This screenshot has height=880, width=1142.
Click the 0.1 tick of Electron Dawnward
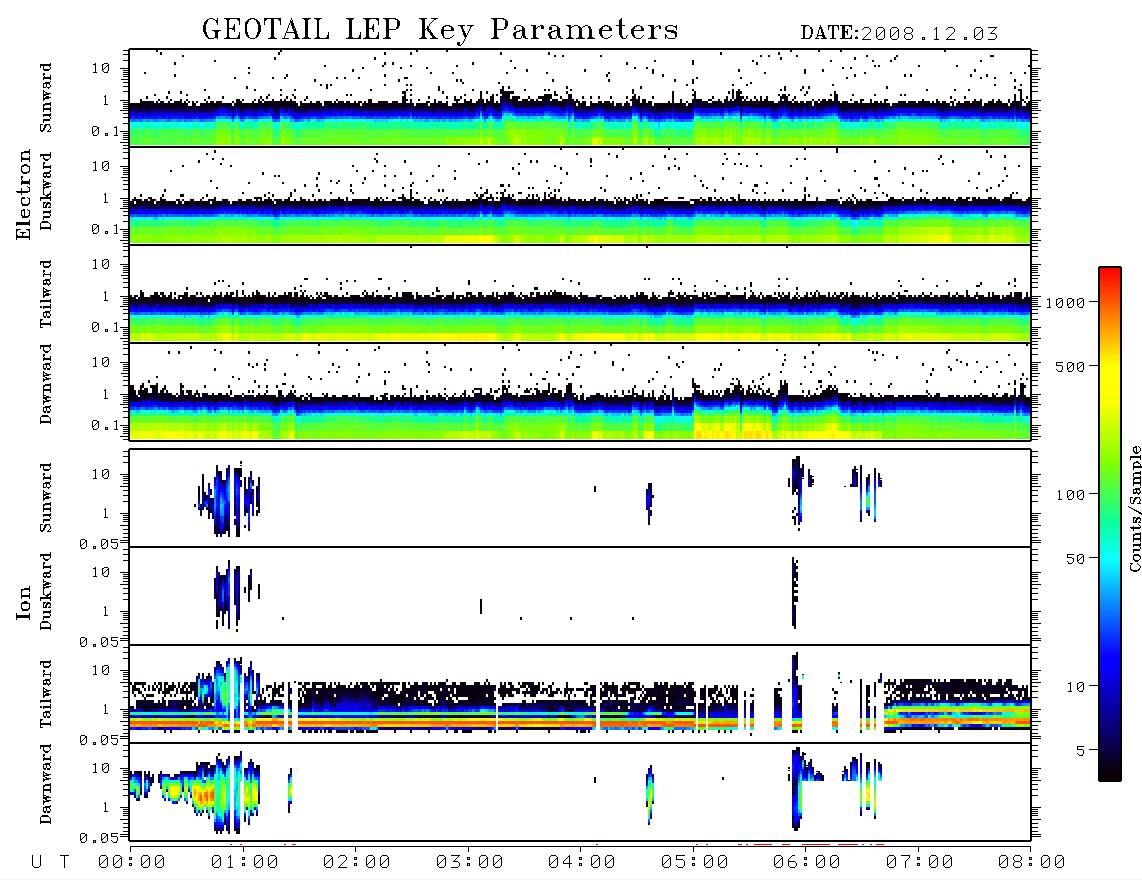104,425
